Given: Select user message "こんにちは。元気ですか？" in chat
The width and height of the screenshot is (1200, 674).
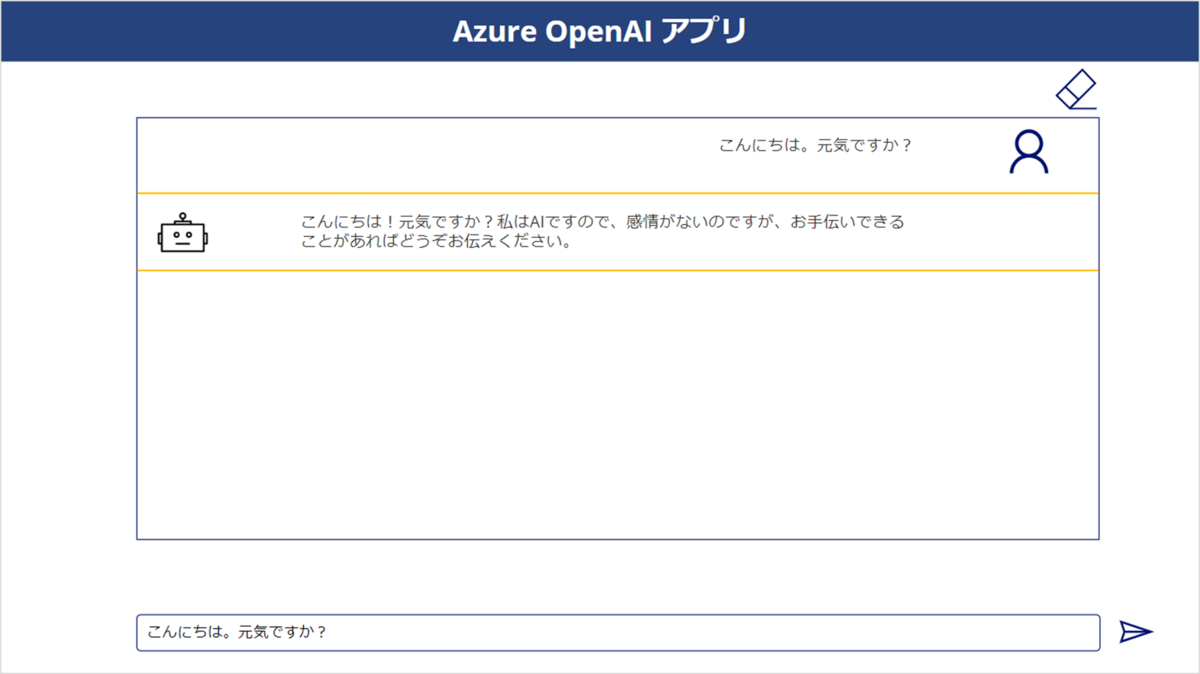Looking at the screenshot, I should click(x=816, y=145).
